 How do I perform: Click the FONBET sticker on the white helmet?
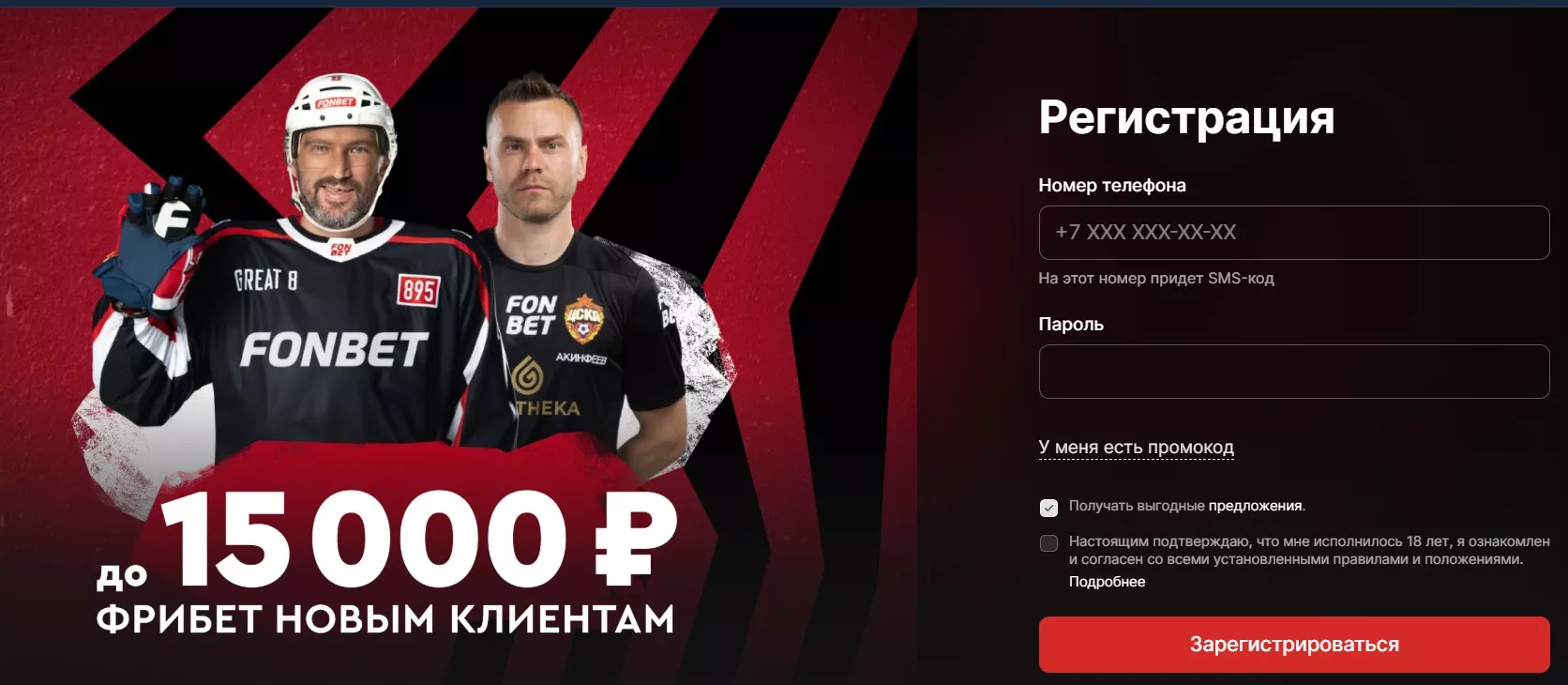click(x=335, y=101)
